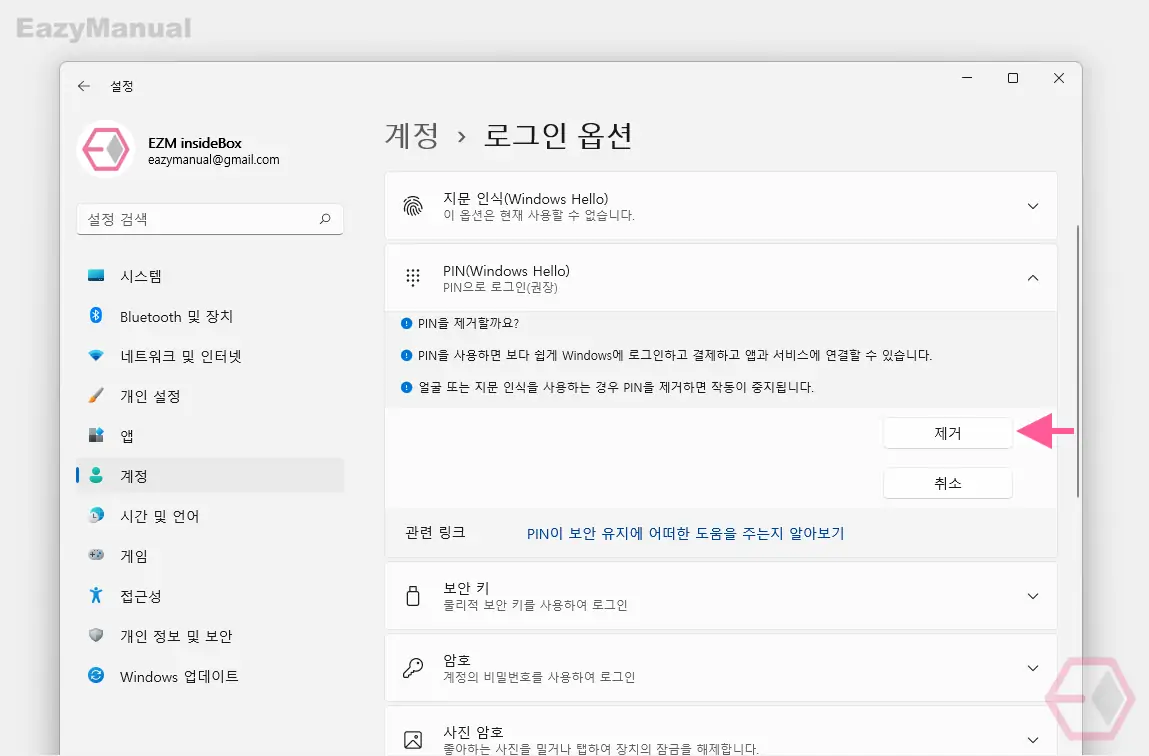Click the 접근성 accessibility figure icon
The width and height of the screenshot is (1149, 756).
(96, 596)
